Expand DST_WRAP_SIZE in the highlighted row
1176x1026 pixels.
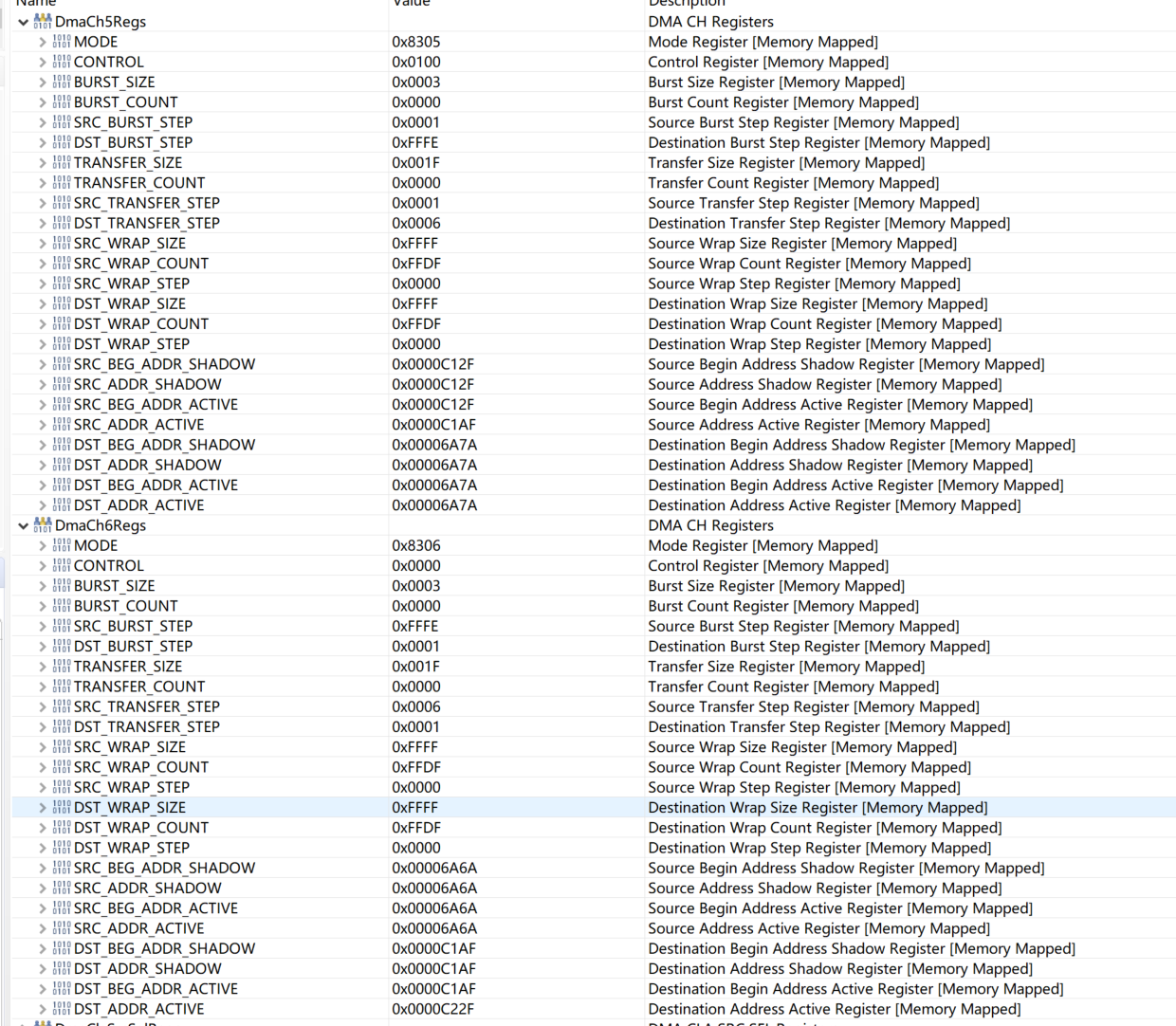click(42, 808)
